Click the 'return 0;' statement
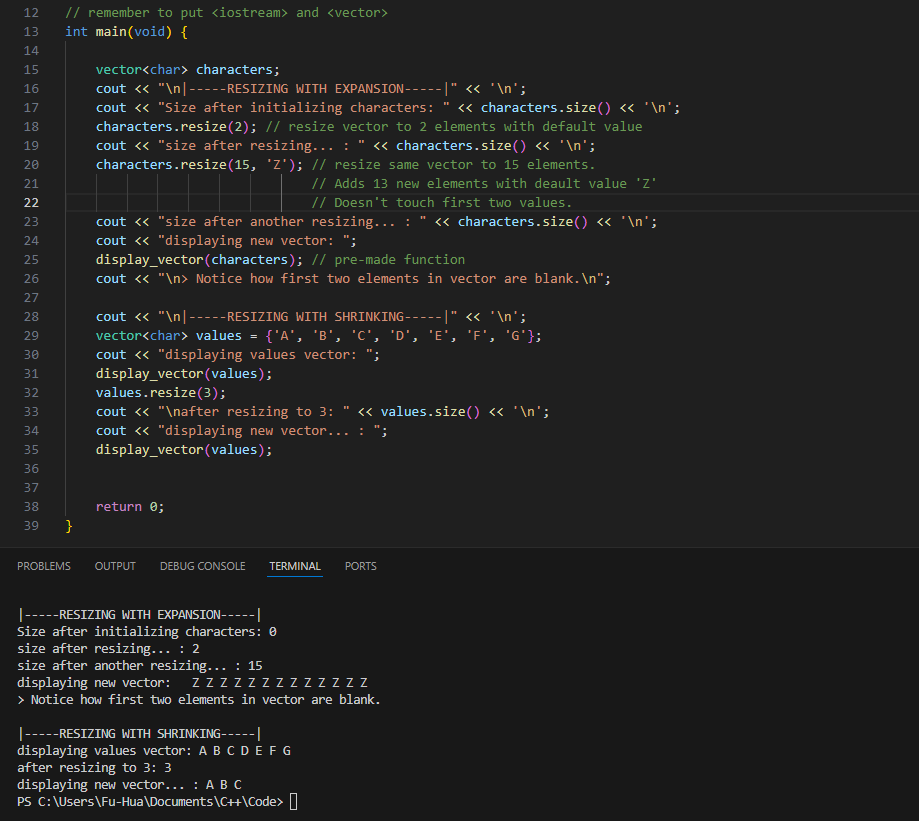The height and width of the screenshot is (821, 919). point(130,506)
